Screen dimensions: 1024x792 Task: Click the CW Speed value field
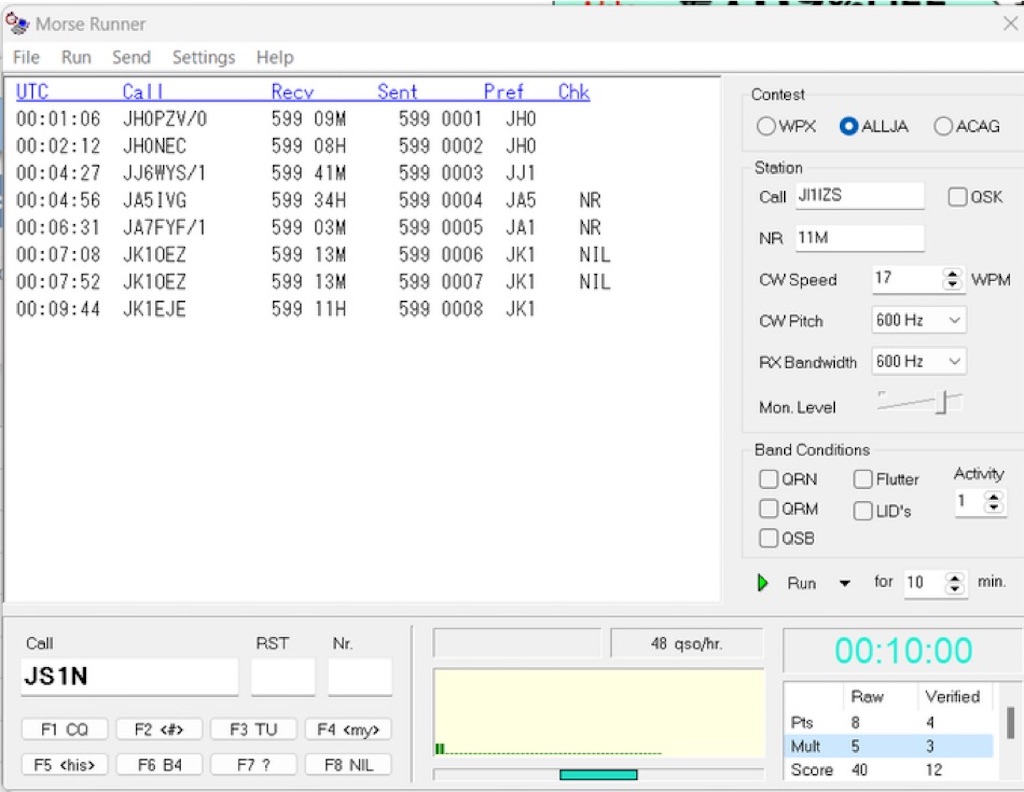[x=907, y=279]
